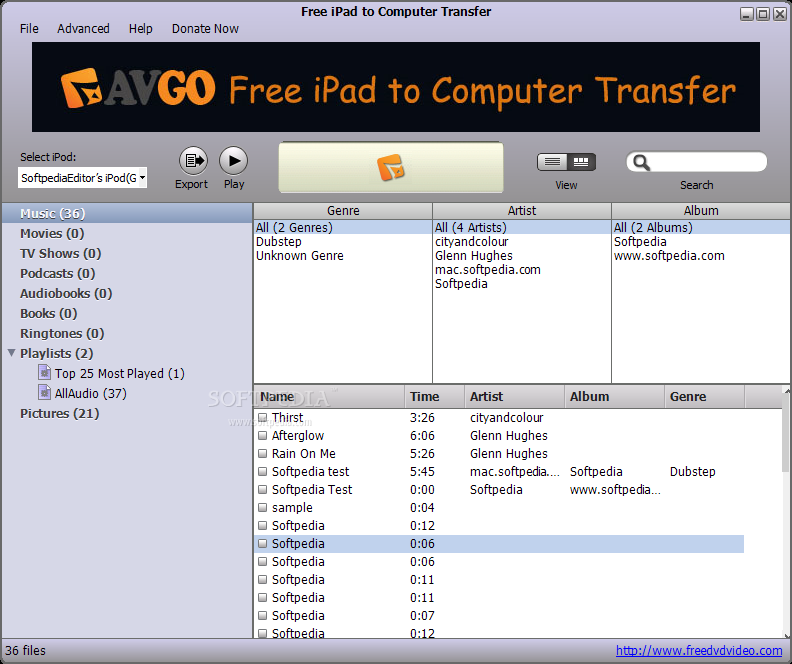Tick the checkbox beside Thirst

point(263,418)
